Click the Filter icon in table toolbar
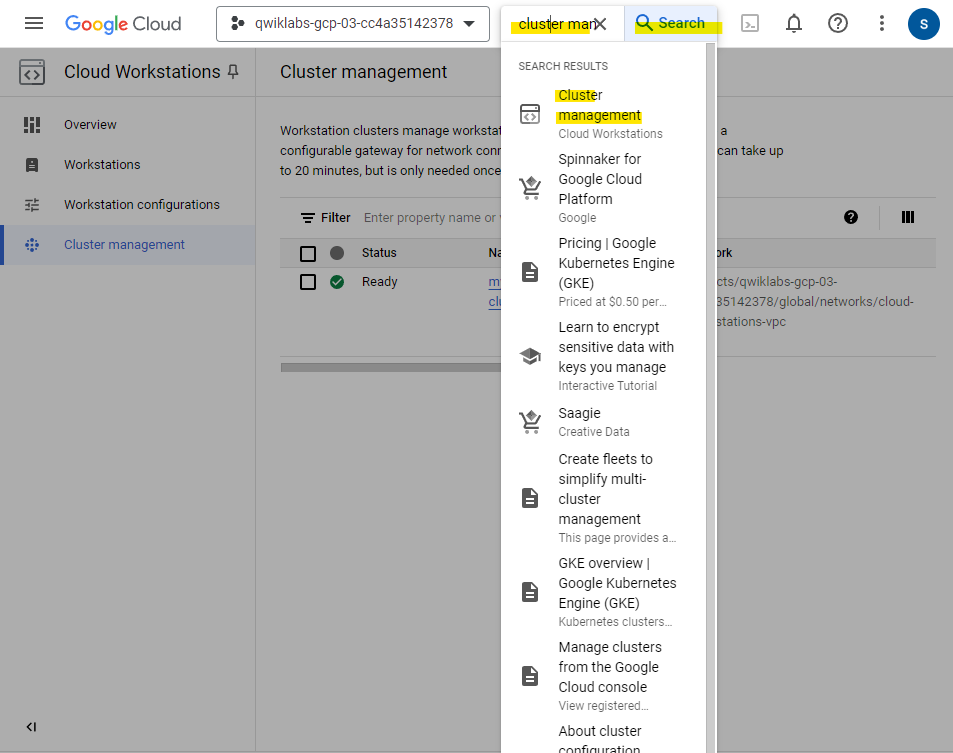 point(308,218)
